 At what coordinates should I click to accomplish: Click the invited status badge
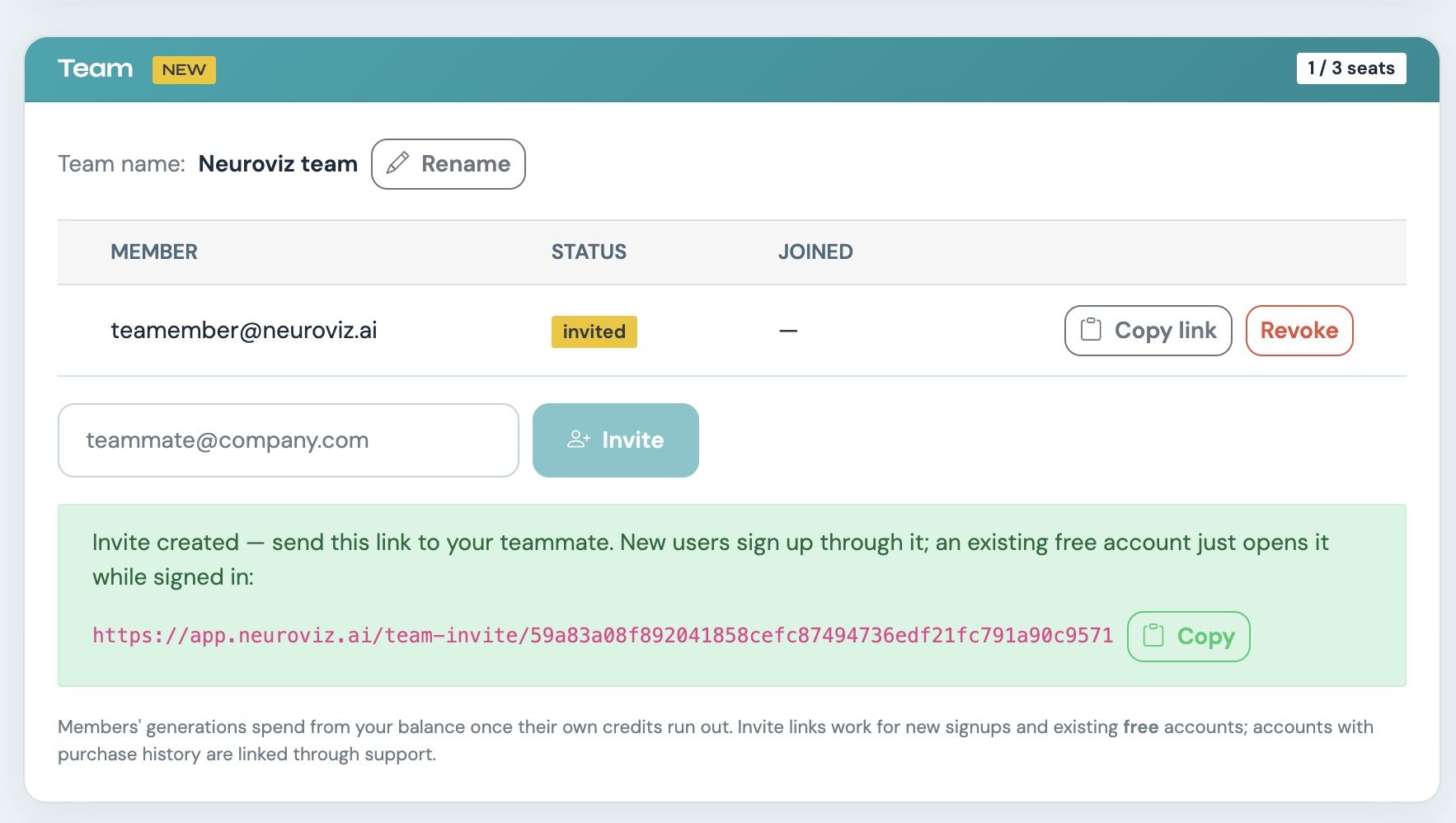click(x=594, y=332)
